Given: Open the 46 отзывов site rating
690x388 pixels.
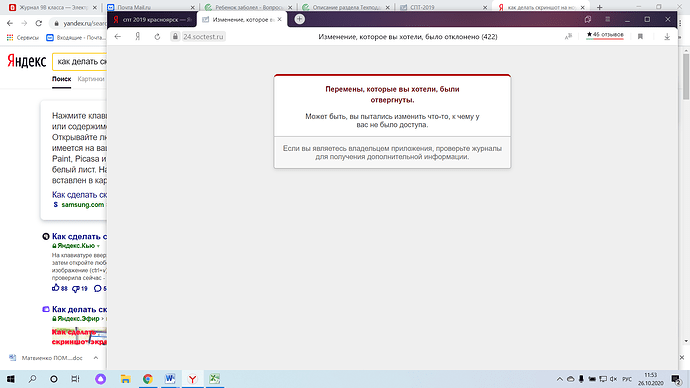Looking at the screenshot, I should 605,35.
